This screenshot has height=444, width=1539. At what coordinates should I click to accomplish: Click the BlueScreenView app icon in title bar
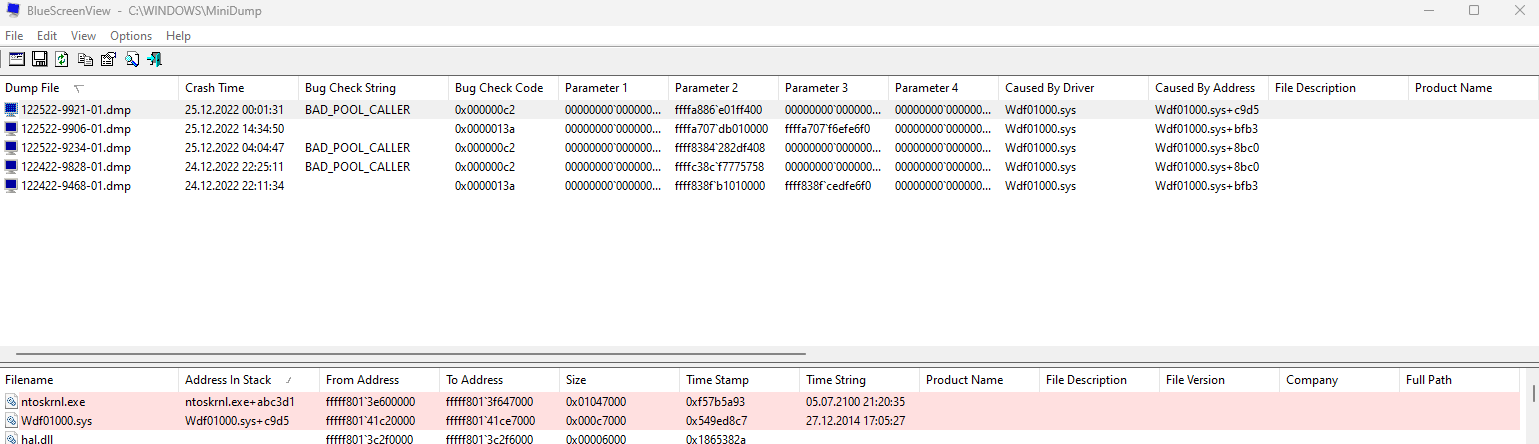click(14, 10)
